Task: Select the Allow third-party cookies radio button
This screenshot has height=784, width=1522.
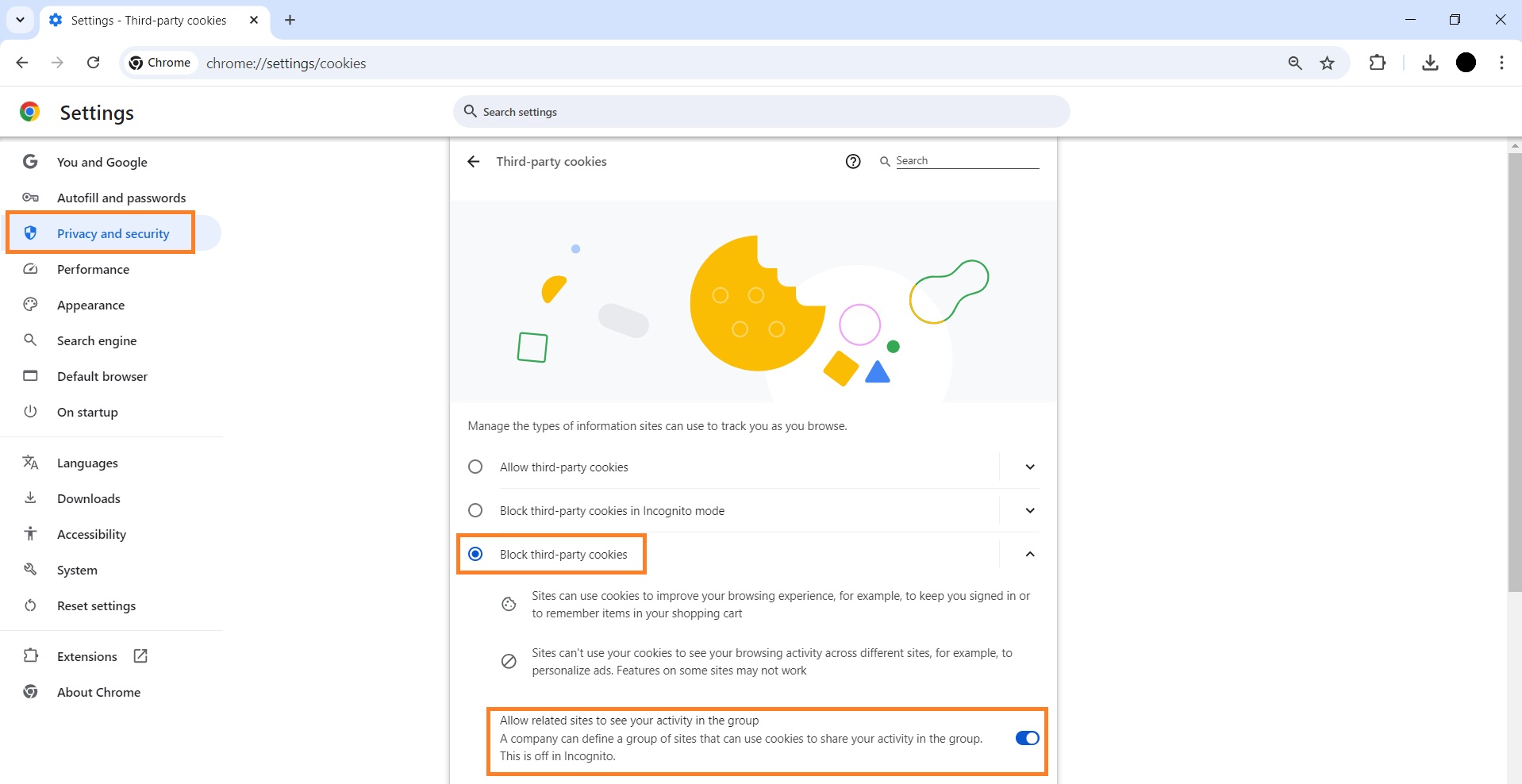Action: (x=475, y=467)
